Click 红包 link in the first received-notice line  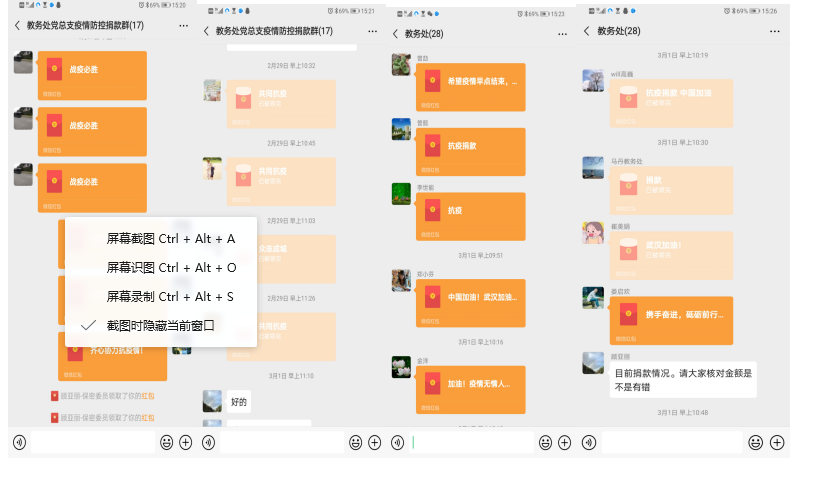pos(147,395)
